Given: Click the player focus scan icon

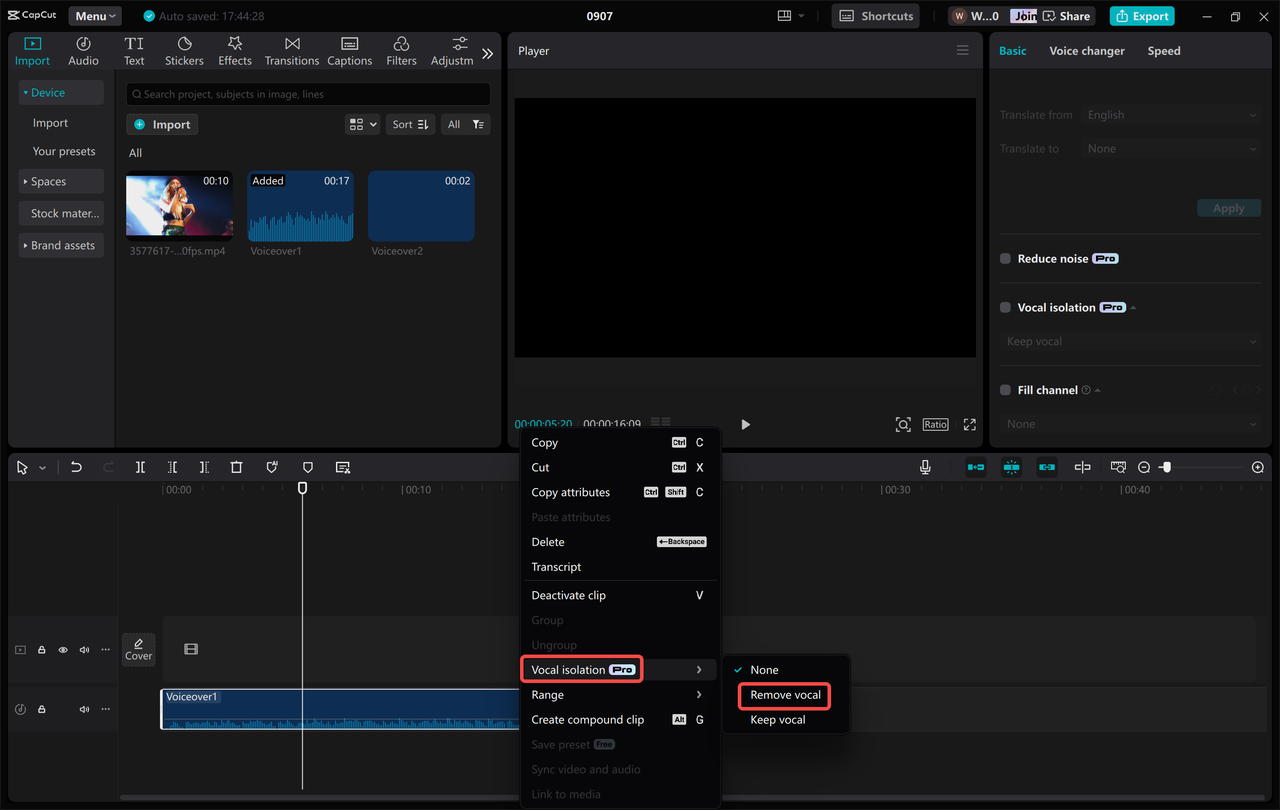Looking at the screenshot, I should click(903, 424).
